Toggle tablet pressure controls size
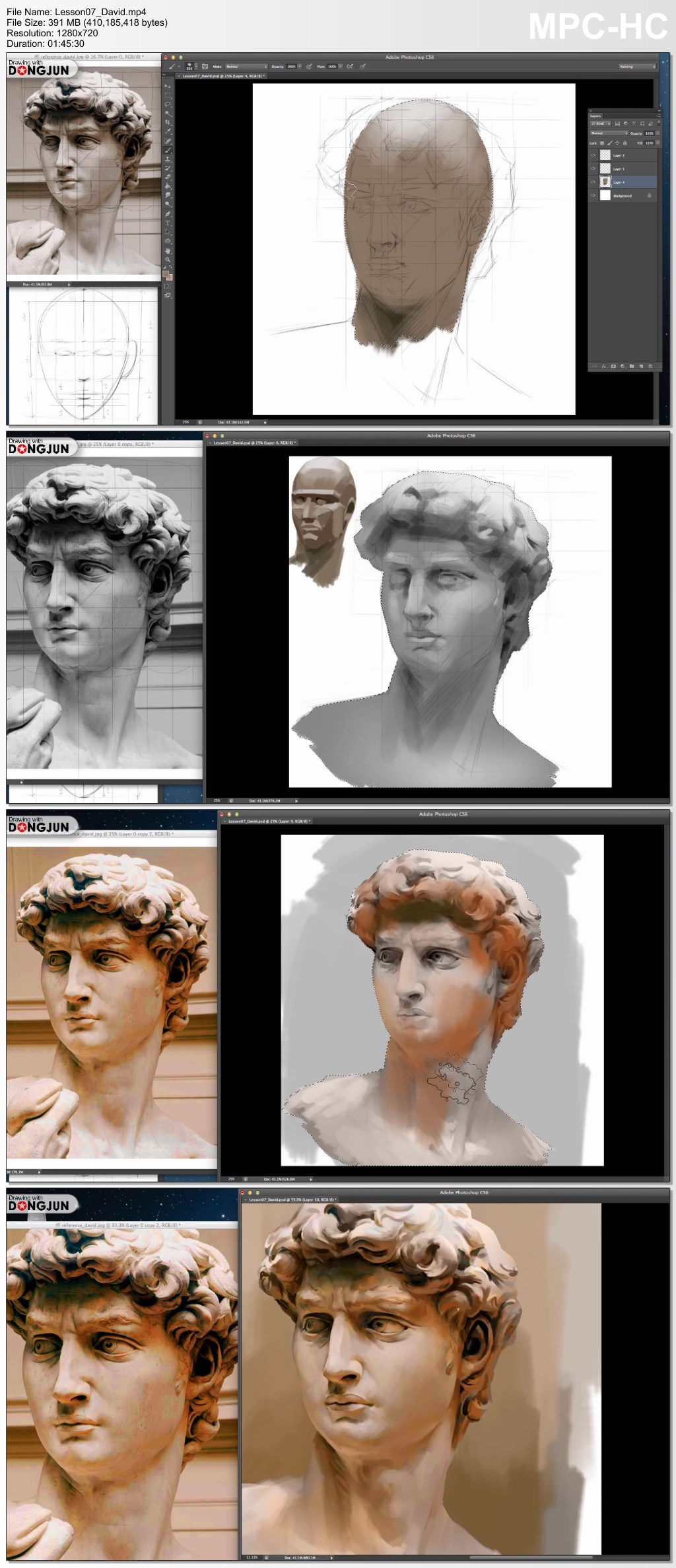 click(x=362, y=67)
